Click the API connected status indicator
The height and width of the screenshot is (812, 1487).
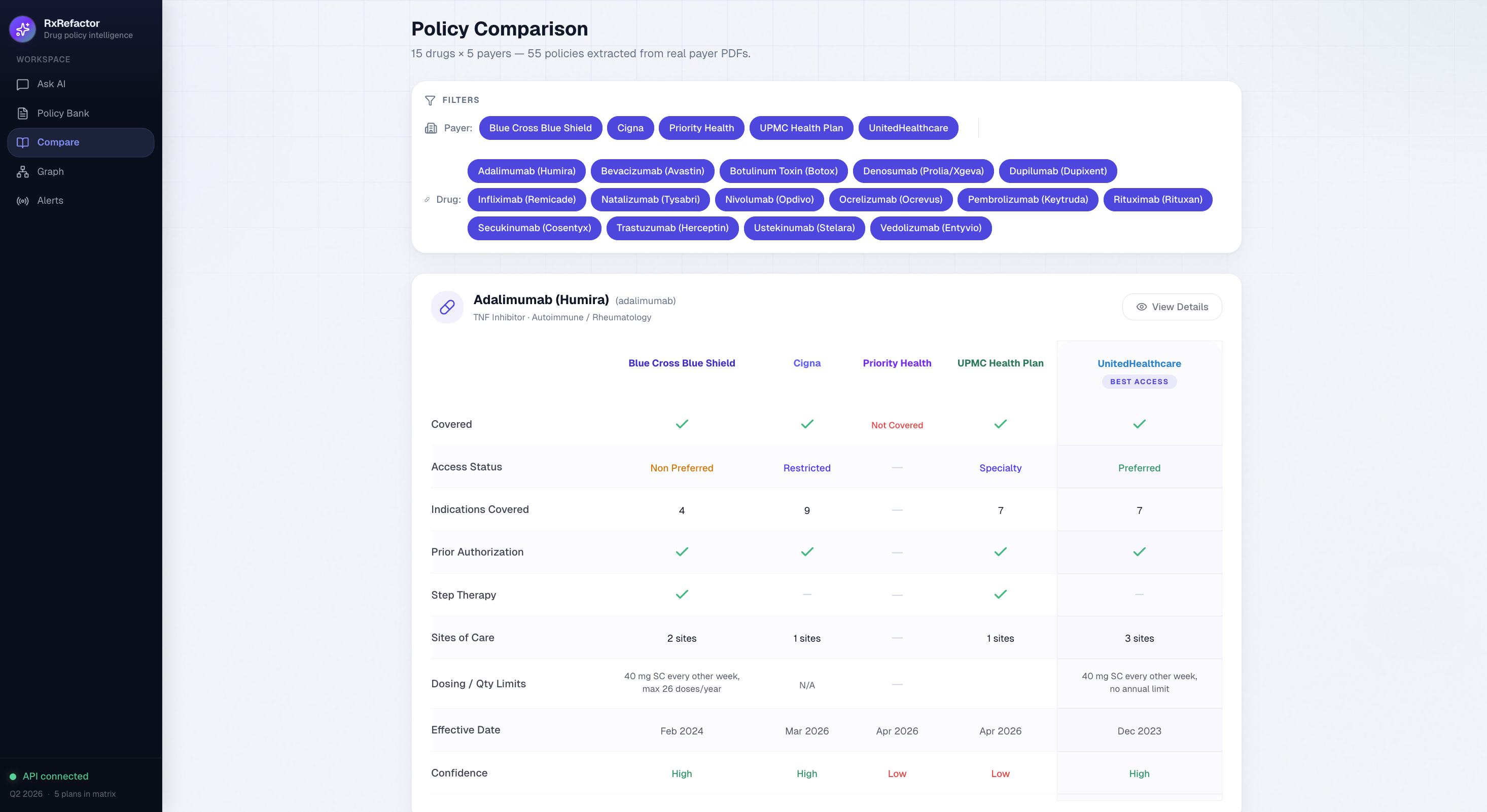point(49,776)
